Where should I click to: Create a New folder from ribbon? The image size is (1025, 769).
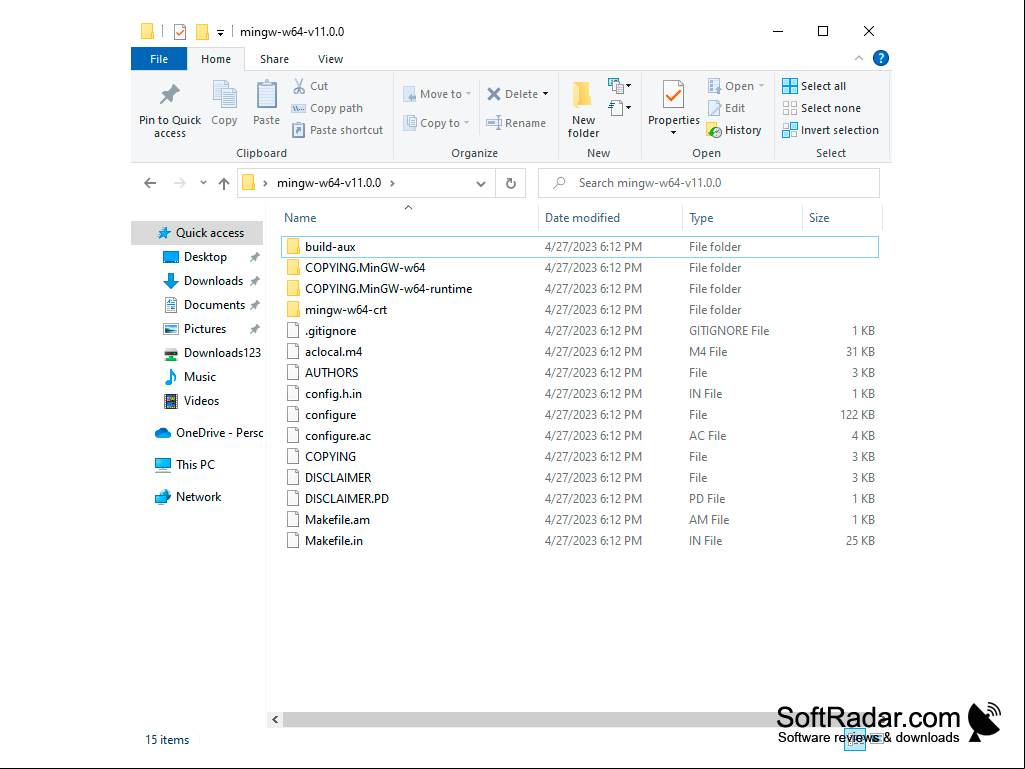[583, 110]
